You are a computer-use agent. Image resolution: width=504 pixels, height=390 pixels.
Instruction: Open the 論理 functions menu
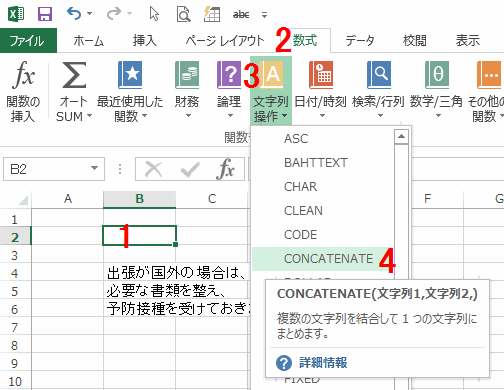pos(229,91)
